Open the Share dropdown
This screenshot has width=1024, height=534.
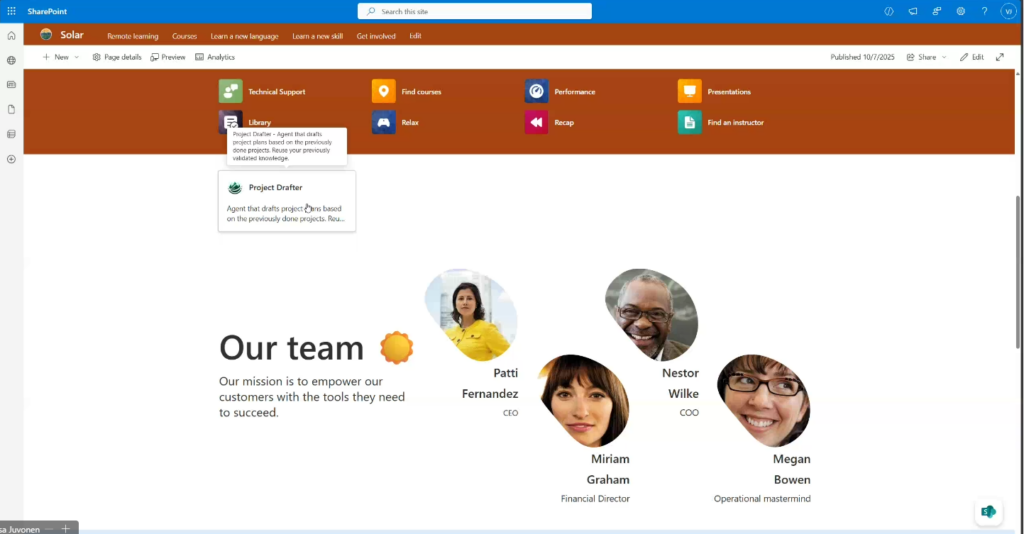(925, 57)
